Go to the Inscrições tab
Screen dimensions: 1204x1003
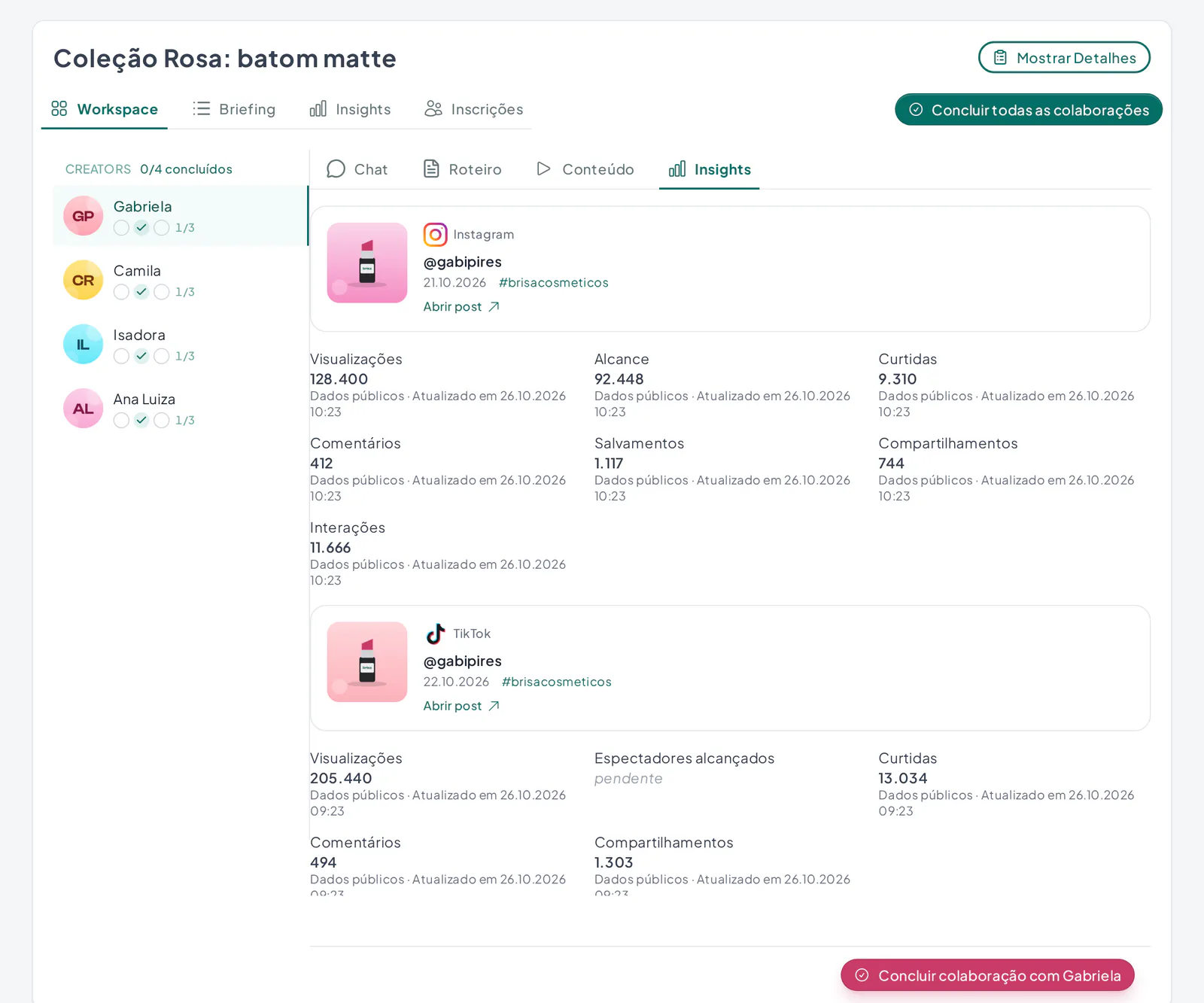473,109
